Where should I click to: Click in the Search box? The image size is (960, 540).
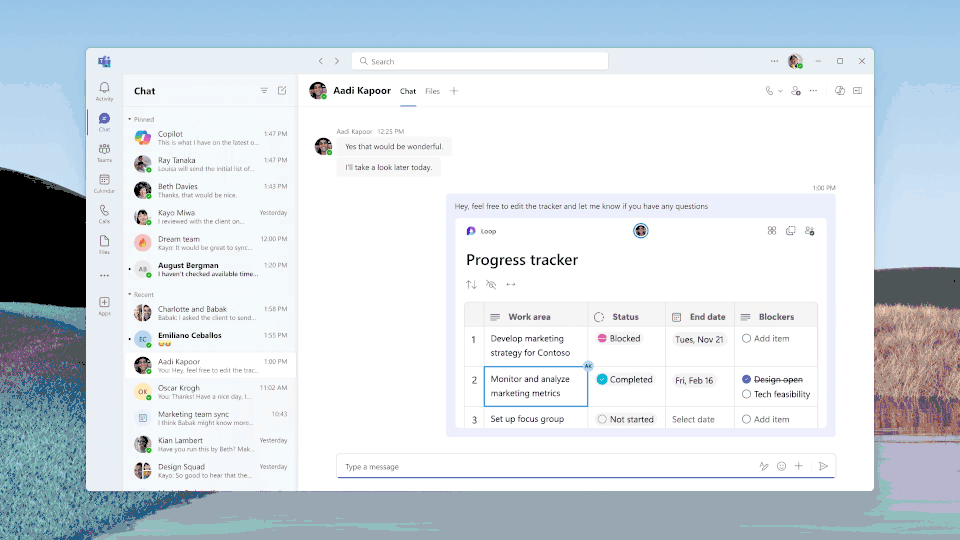coord(480,61)
